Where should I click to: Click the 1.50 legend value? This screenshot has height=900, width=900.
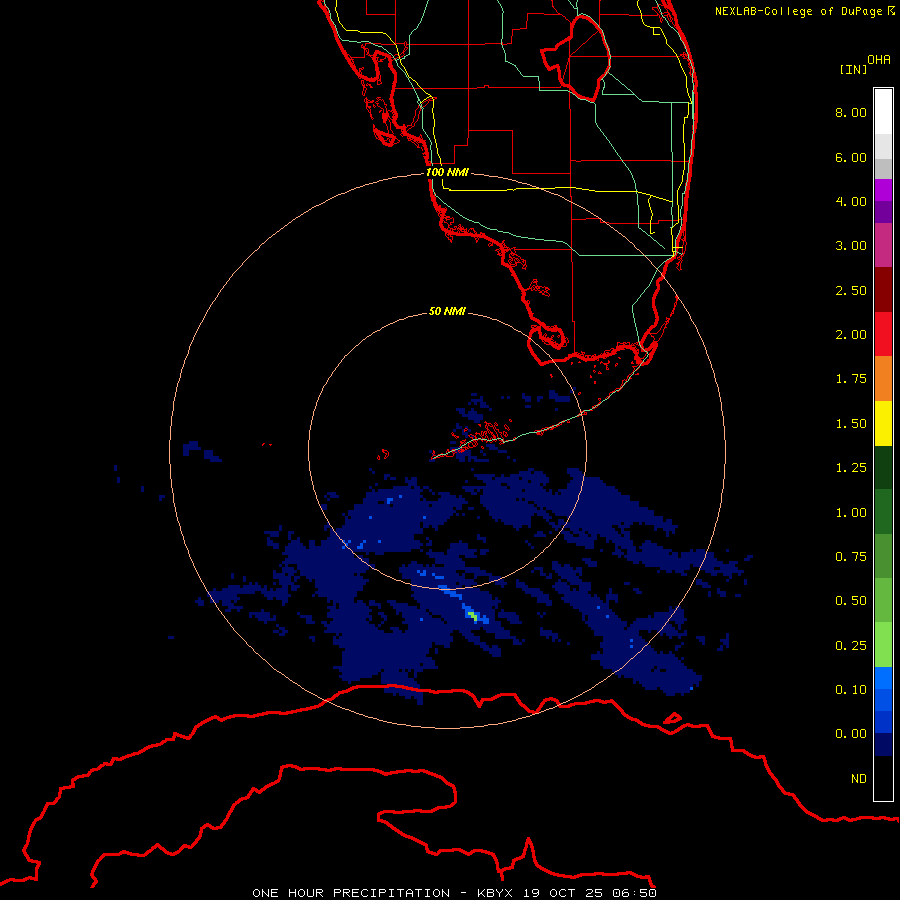[851, 424]
